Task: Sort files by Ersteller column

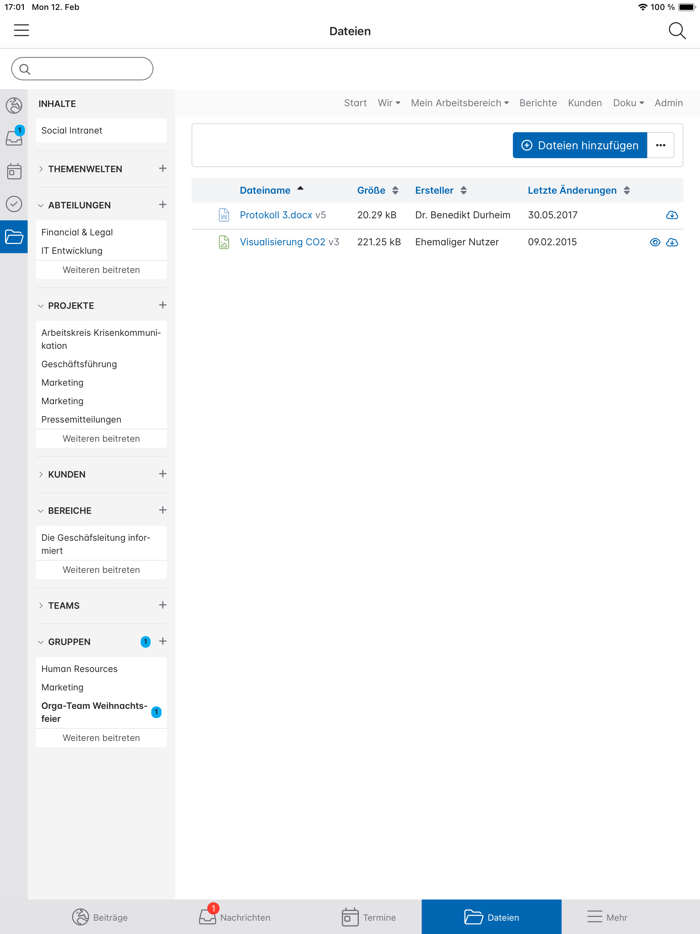Action: point(441,190)
